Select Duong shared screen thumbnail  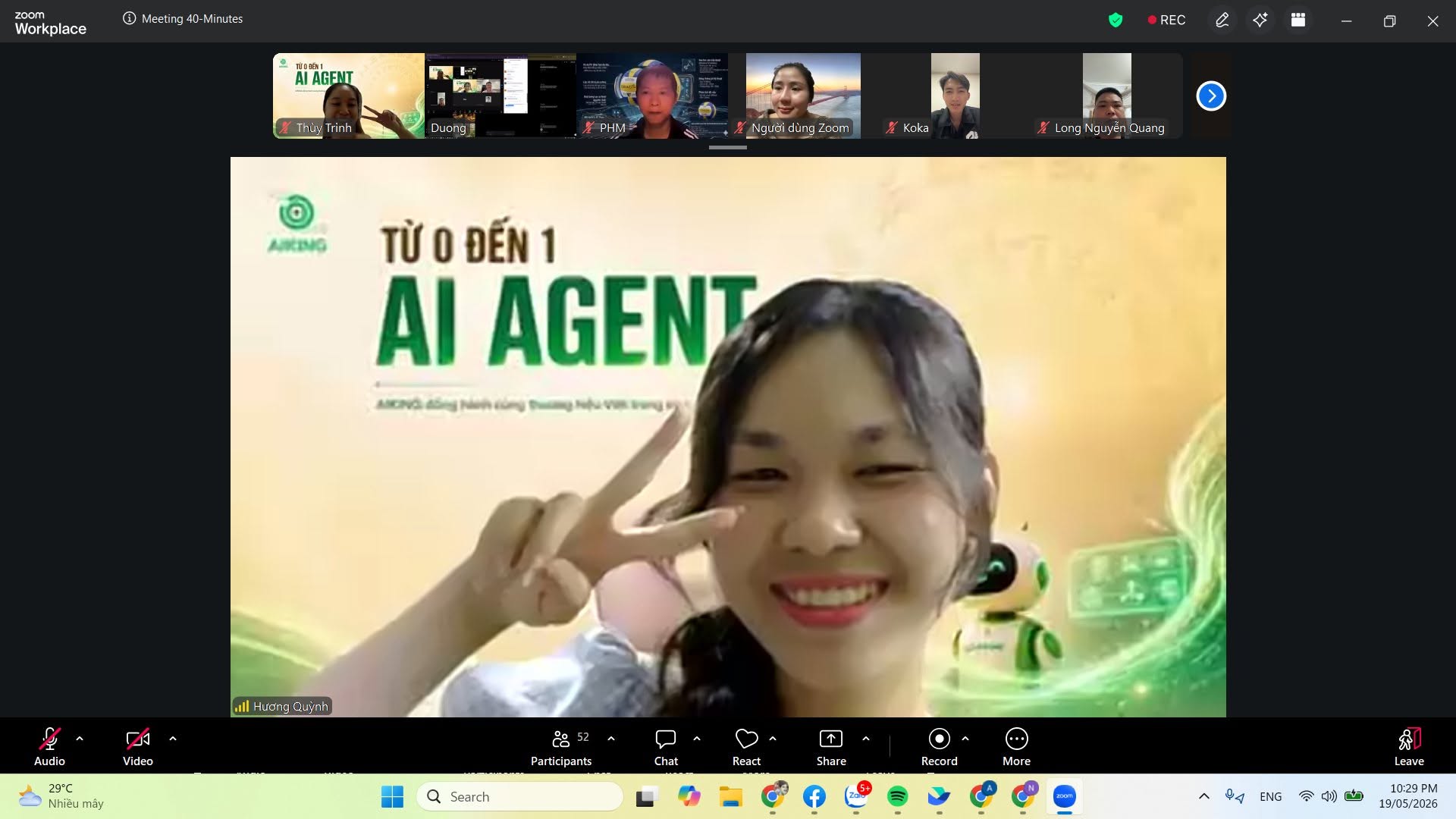tap(500, 96)
